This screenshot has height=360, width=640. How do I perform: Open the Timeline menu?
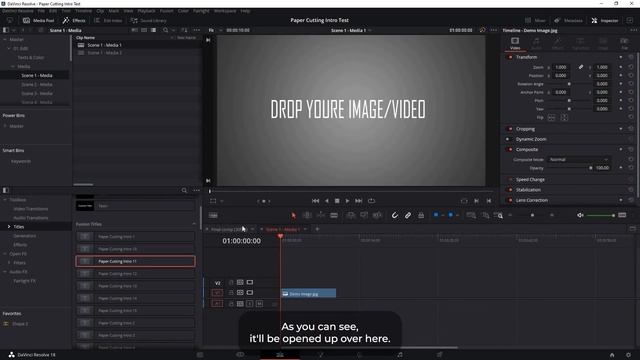point(83,11)
